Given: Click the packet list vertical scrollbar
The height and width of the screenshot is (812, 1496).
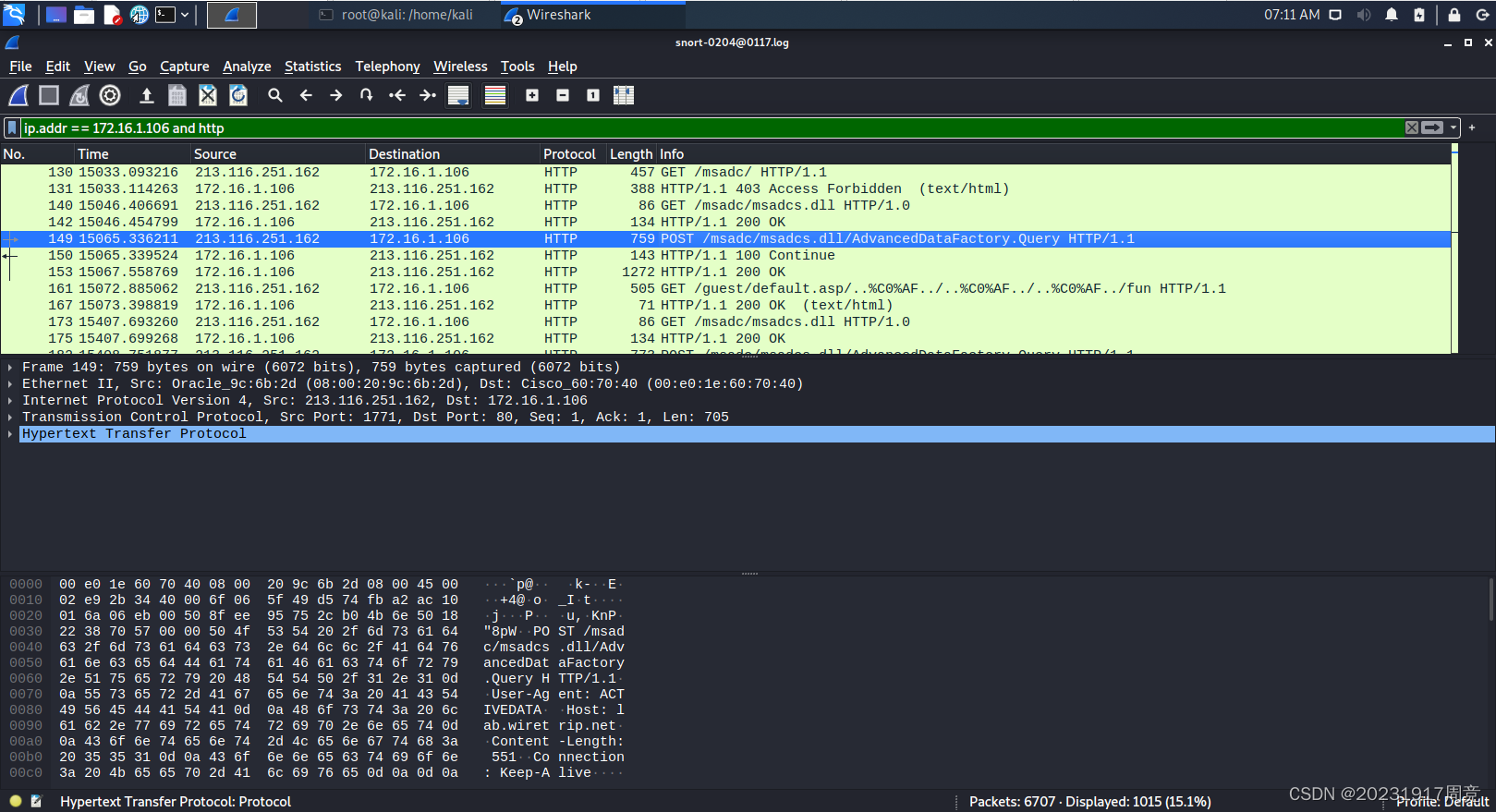Looking at the screenshot, I should tap(1454, 248).
